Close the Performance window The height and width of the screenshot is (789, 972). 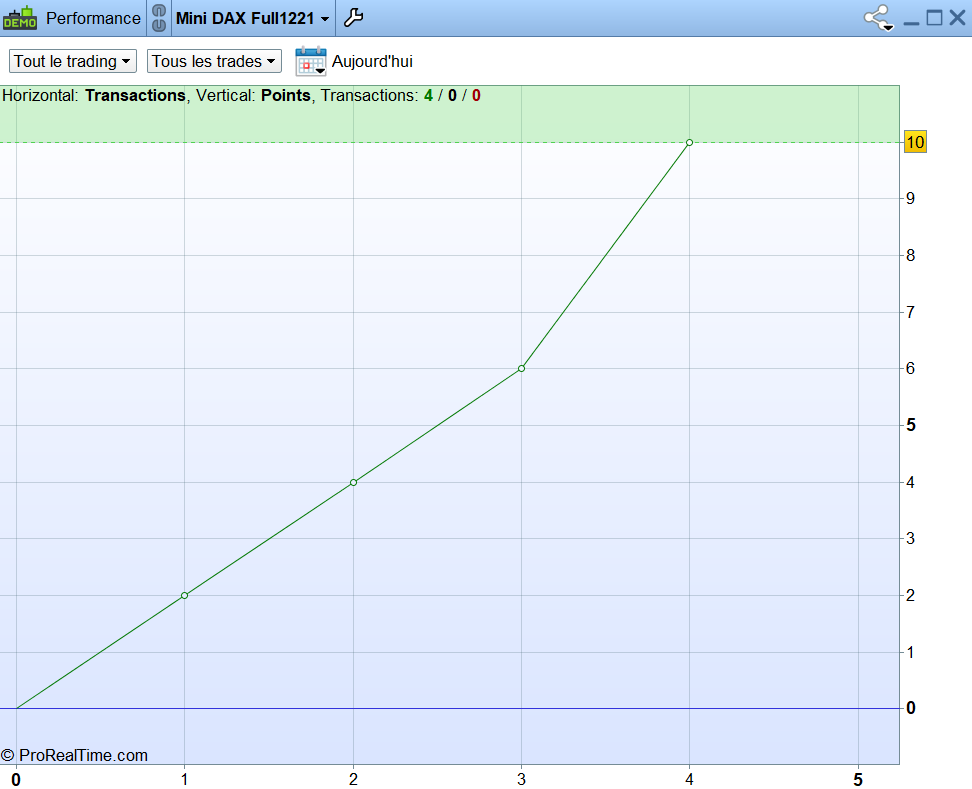[958, 18]
